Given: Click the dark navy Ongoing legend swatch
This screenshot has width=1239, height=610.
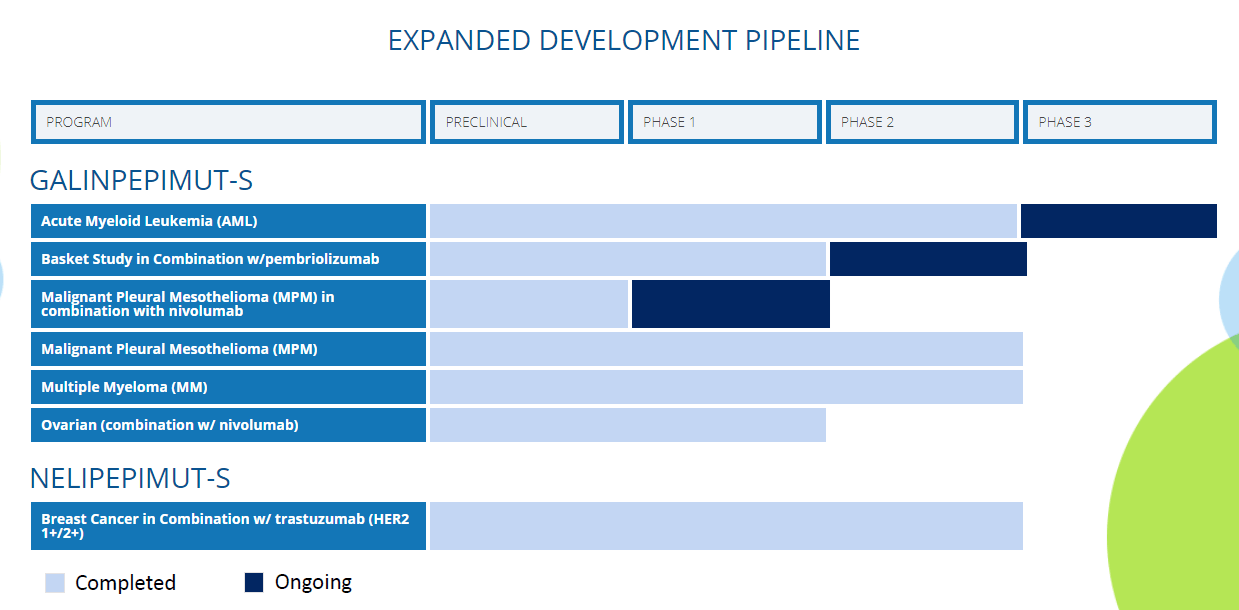Looking at the screenshot, I should point(254,582).
